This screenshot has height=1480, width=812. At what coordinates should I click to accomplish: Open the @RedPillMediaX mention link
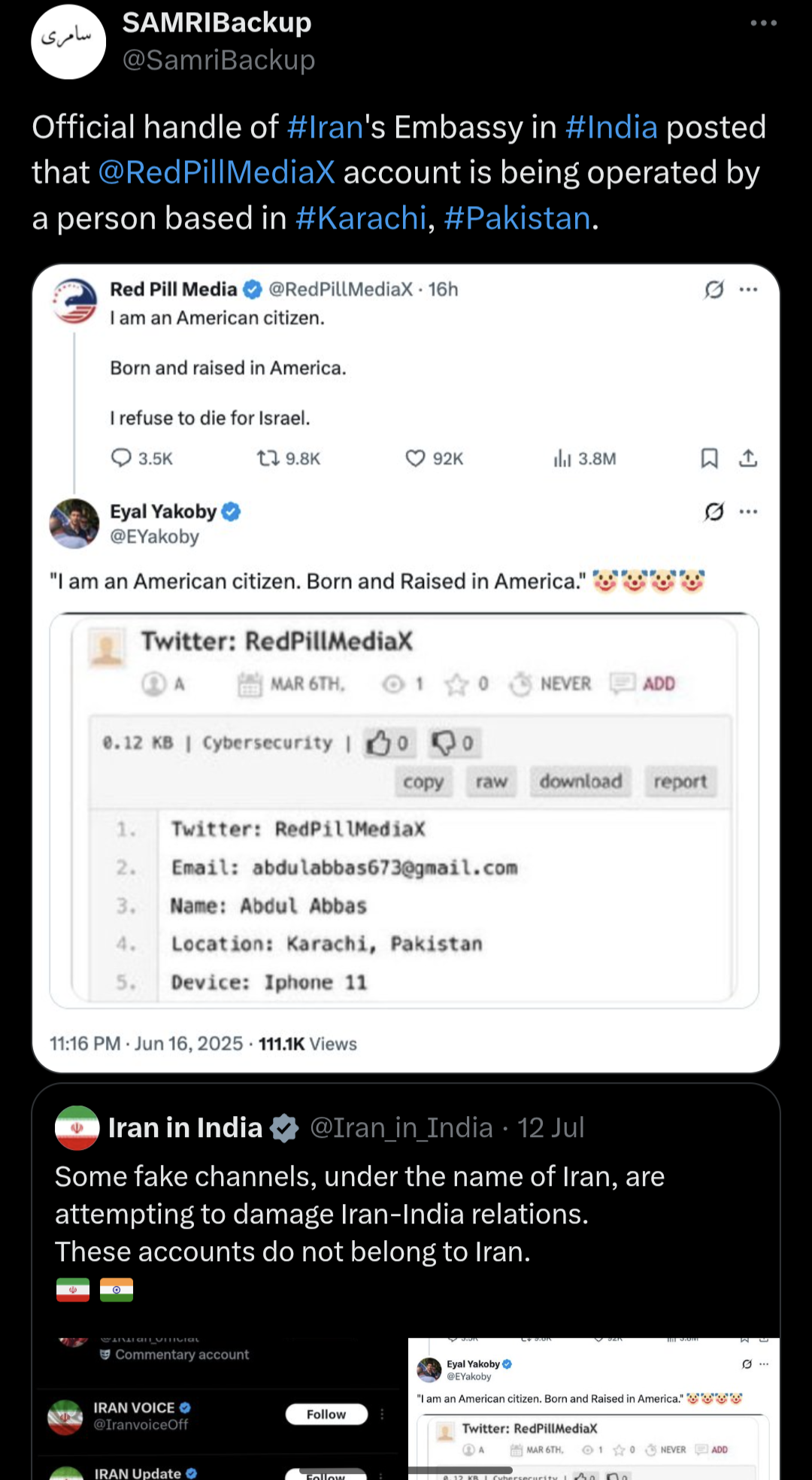(217, 172)
